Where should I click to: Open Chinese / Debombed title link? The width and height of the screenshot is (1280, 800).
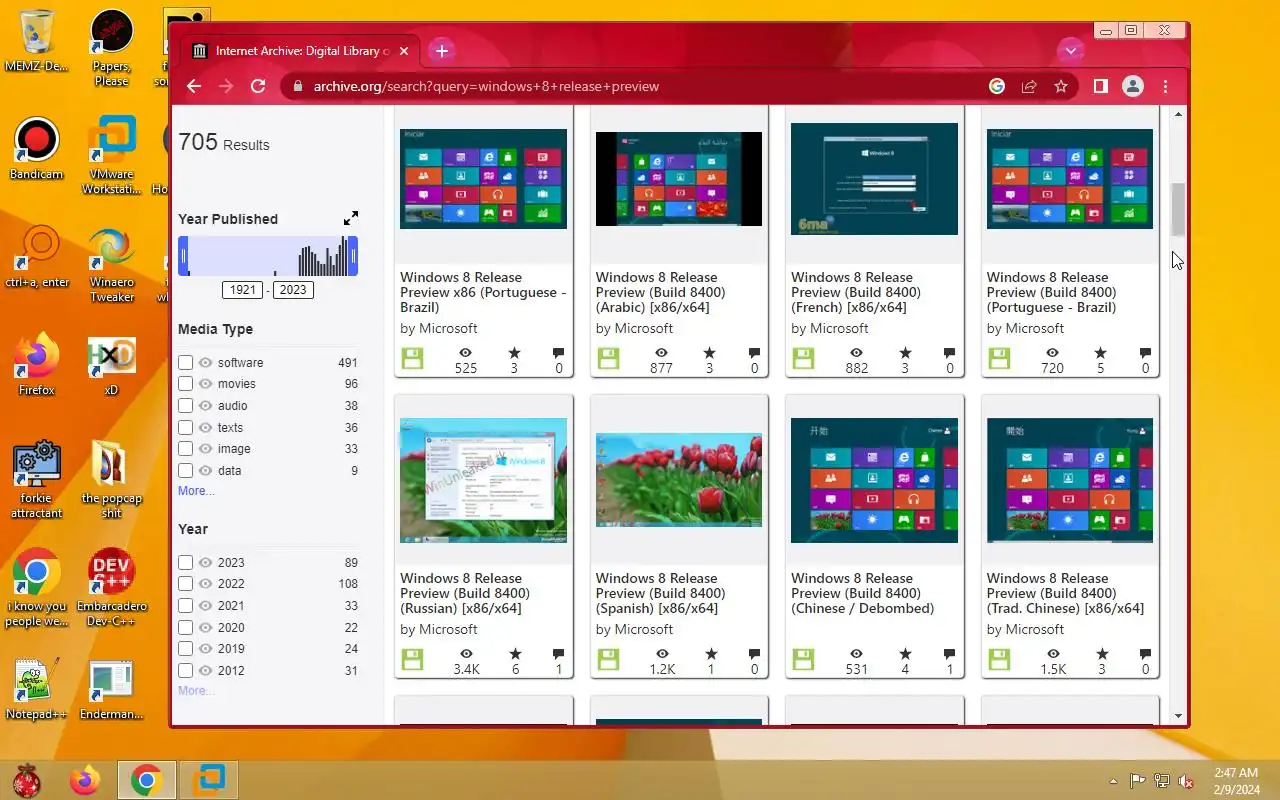click(x=862, y=593)
